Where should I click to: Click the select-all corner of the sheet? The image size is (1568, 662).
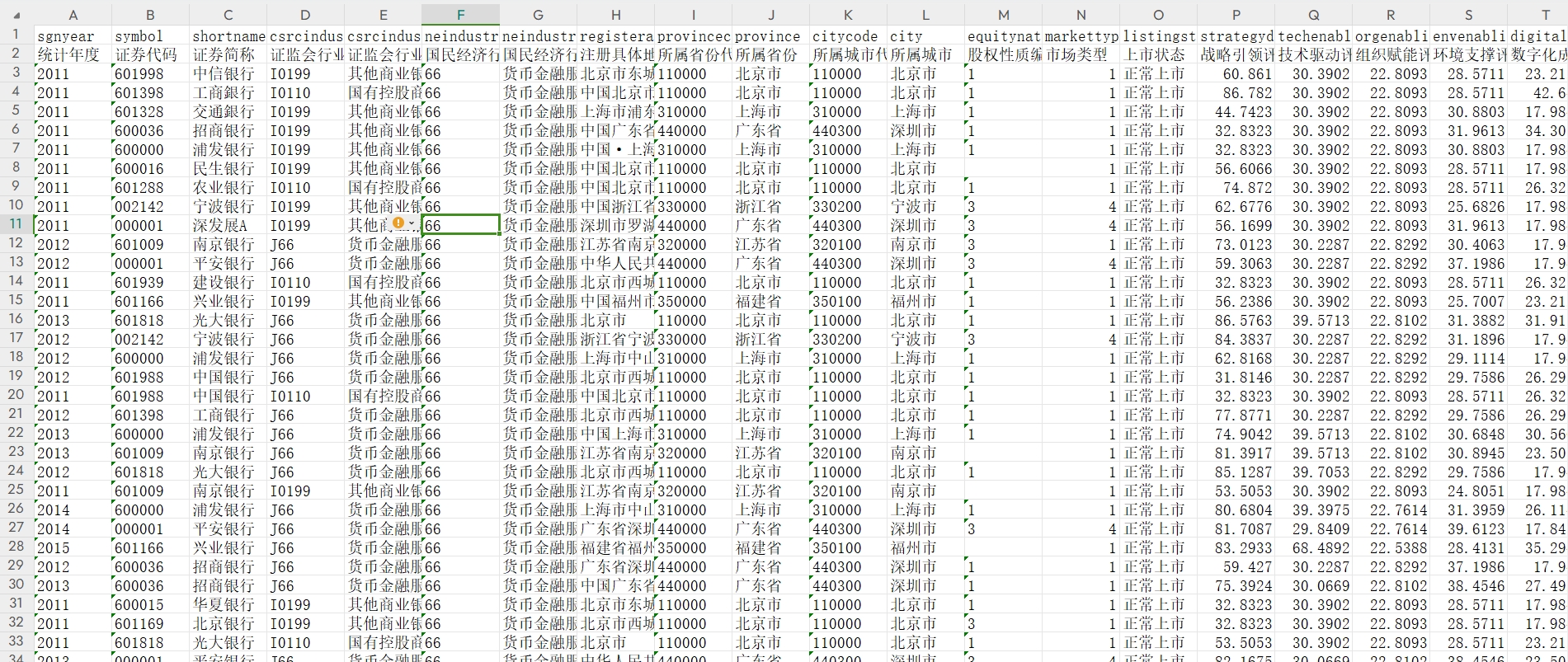pyautogui.click(x=16, y=15)
